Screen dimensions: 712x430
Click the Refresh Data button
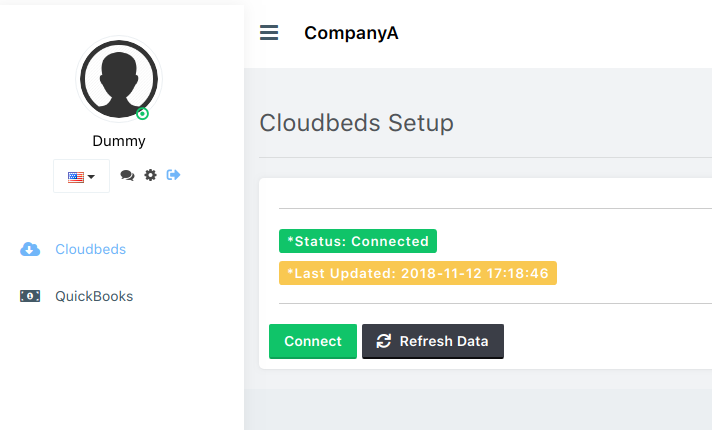(433, 341)
